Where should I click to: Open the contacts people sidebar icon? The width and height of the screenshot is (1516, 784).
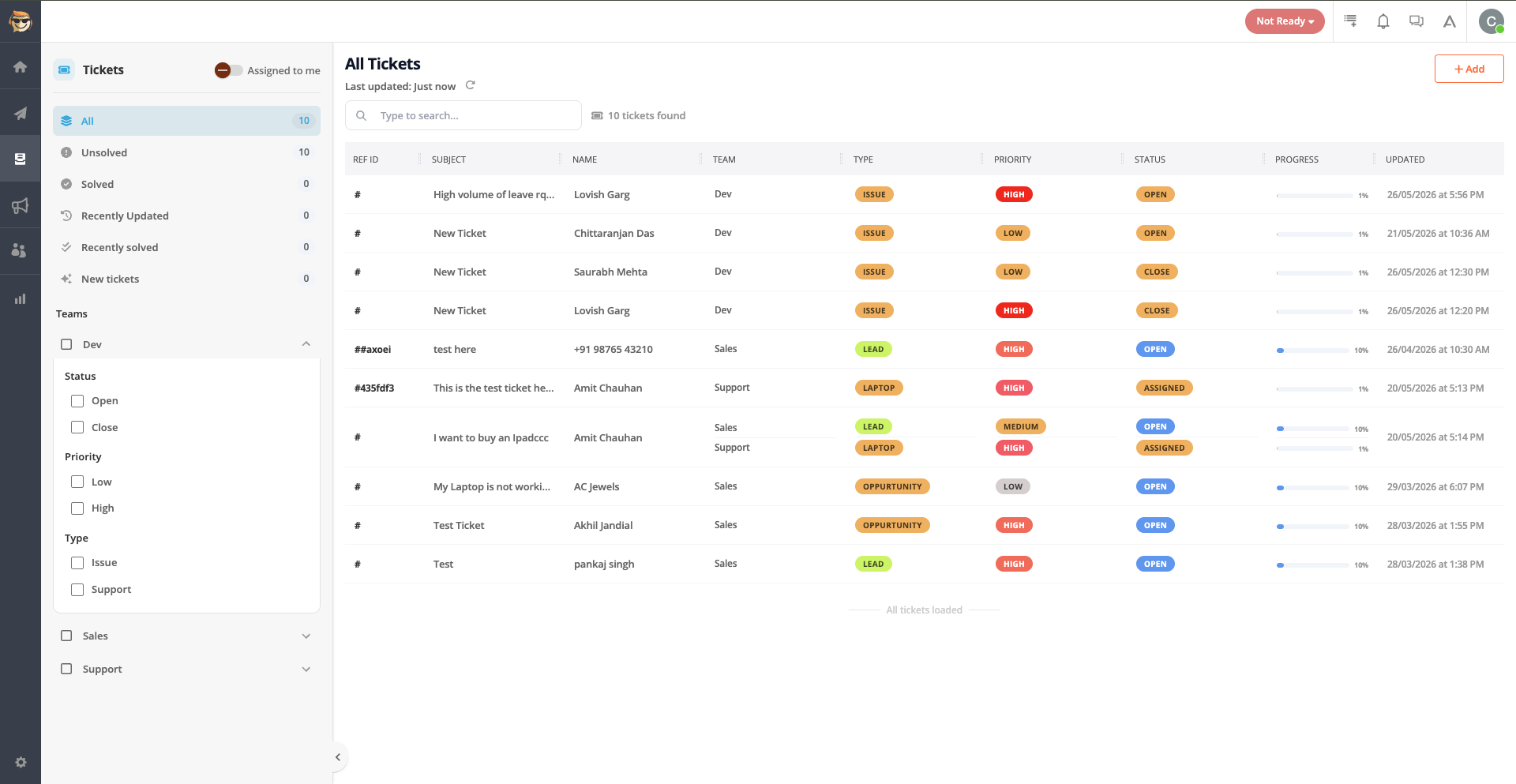pos(20,250)
